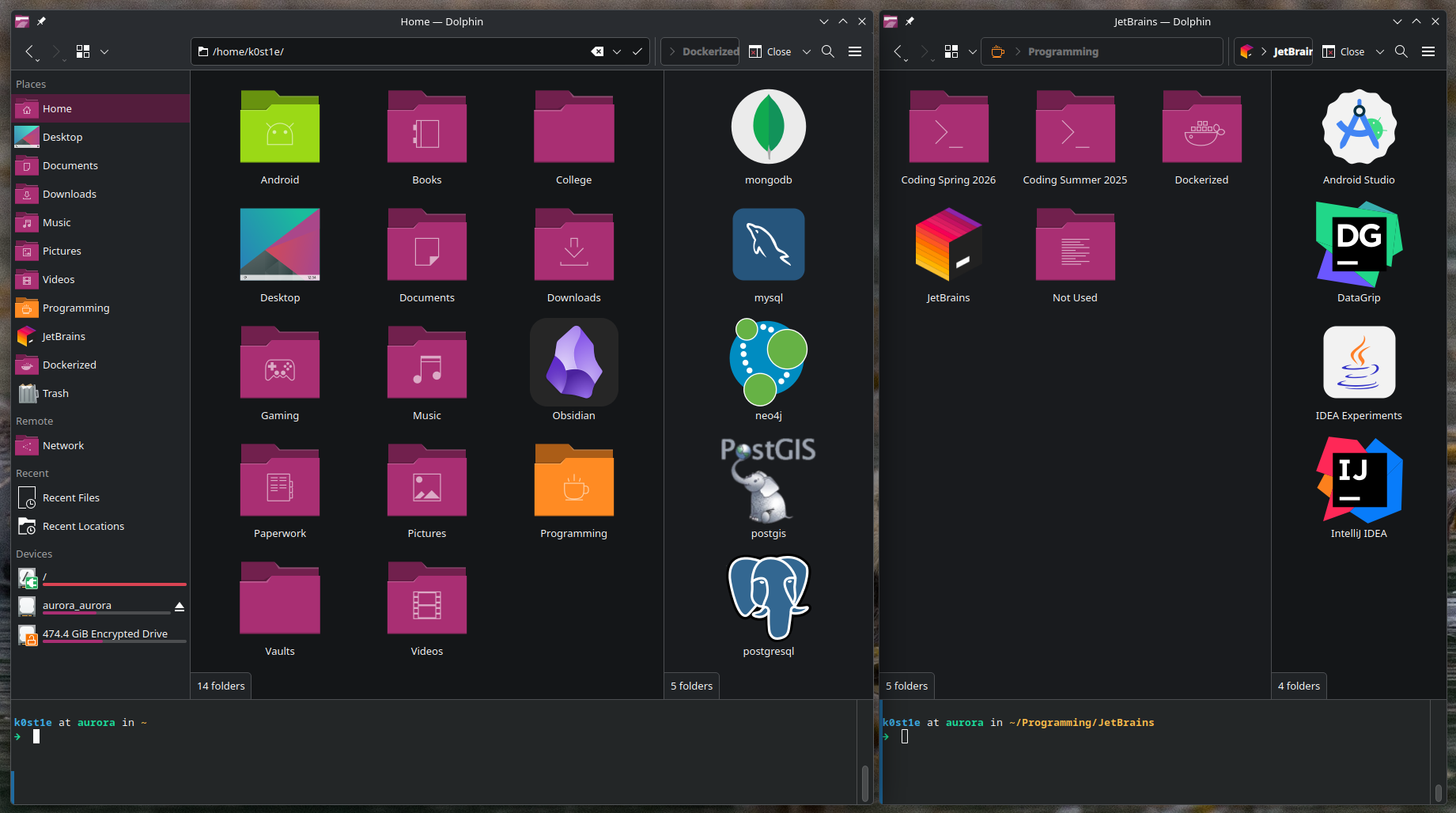The image size is (1456, 813).
Task: Click chevron before JetBrains in breadcrumb bar
Action: pyautogui.click(x=1264, y=51)
